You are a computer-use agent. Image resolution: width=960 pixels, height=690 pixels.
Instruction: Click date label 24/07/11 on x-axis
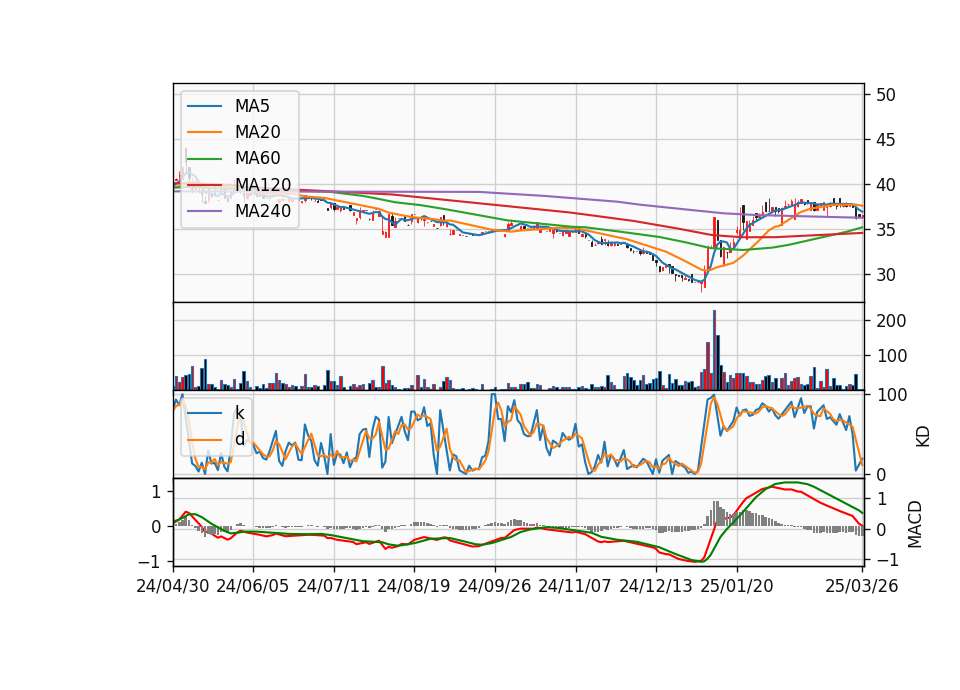point(334,586)
